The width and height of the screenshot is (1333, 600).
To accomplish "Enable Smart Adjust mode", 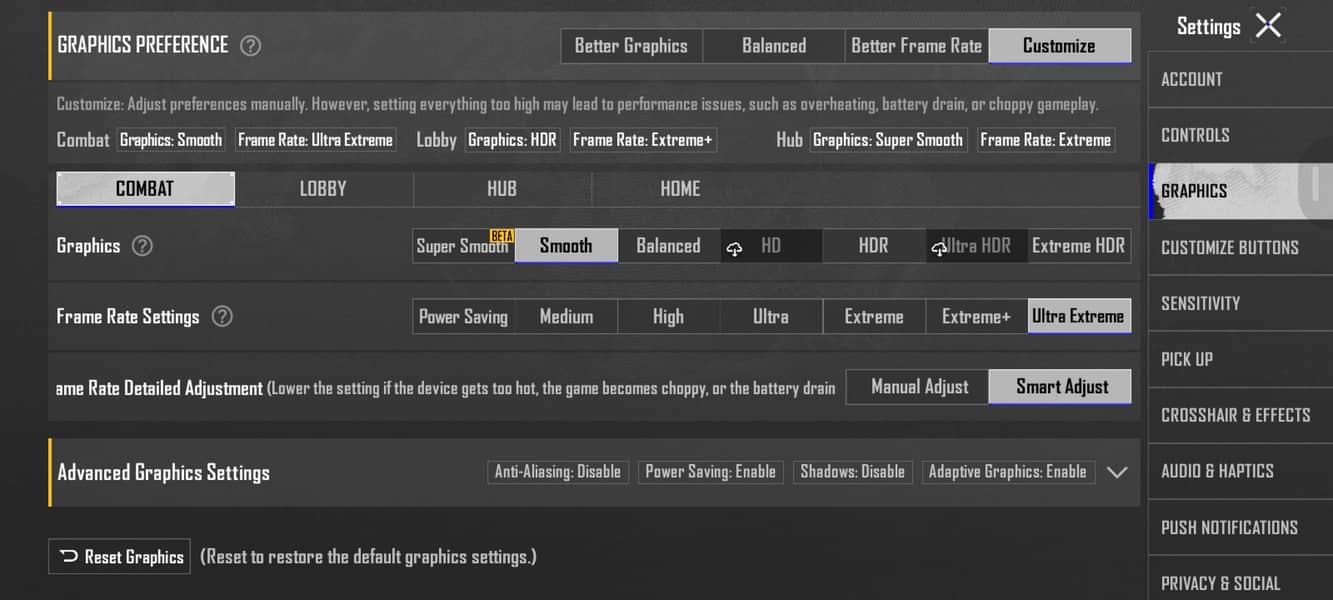I will (1061, 387).
